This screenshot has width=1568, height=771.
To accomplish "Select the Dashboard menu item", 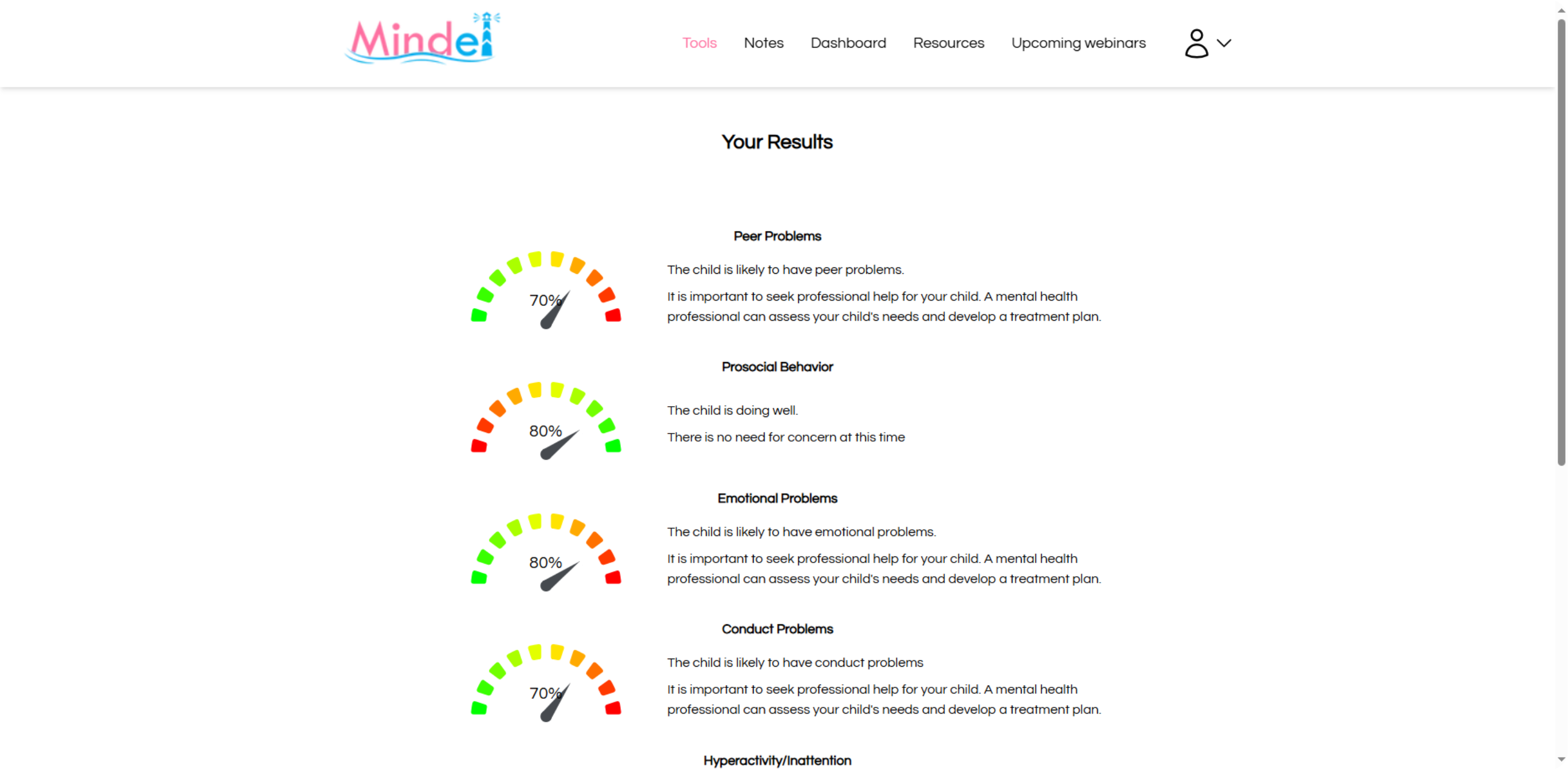I will pyautogui.click(x=848, y=43).
